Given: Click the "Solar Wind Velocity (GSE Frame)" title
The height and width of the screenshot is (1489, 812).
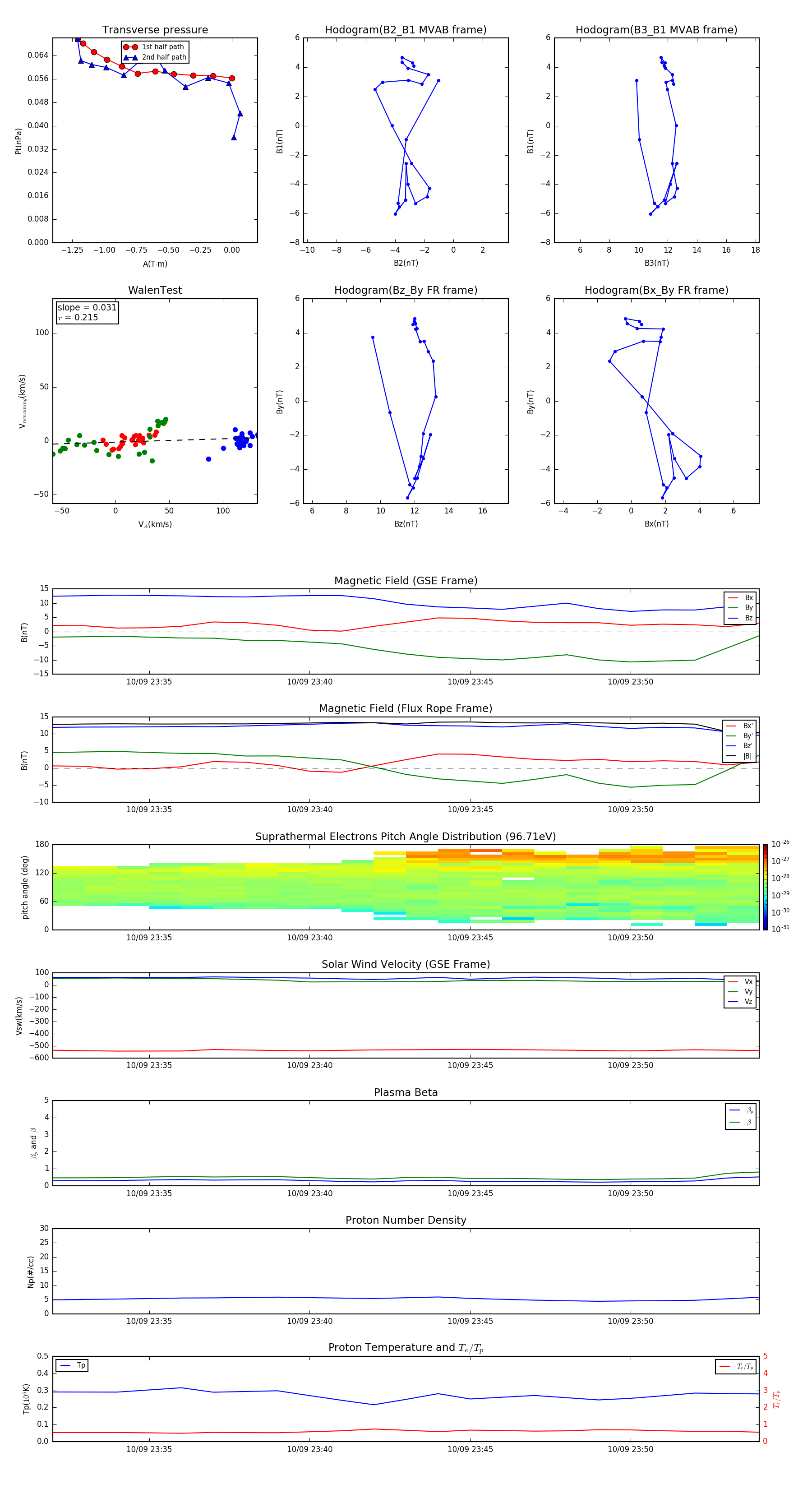Looking at the screenshot, I should (406, 965).
